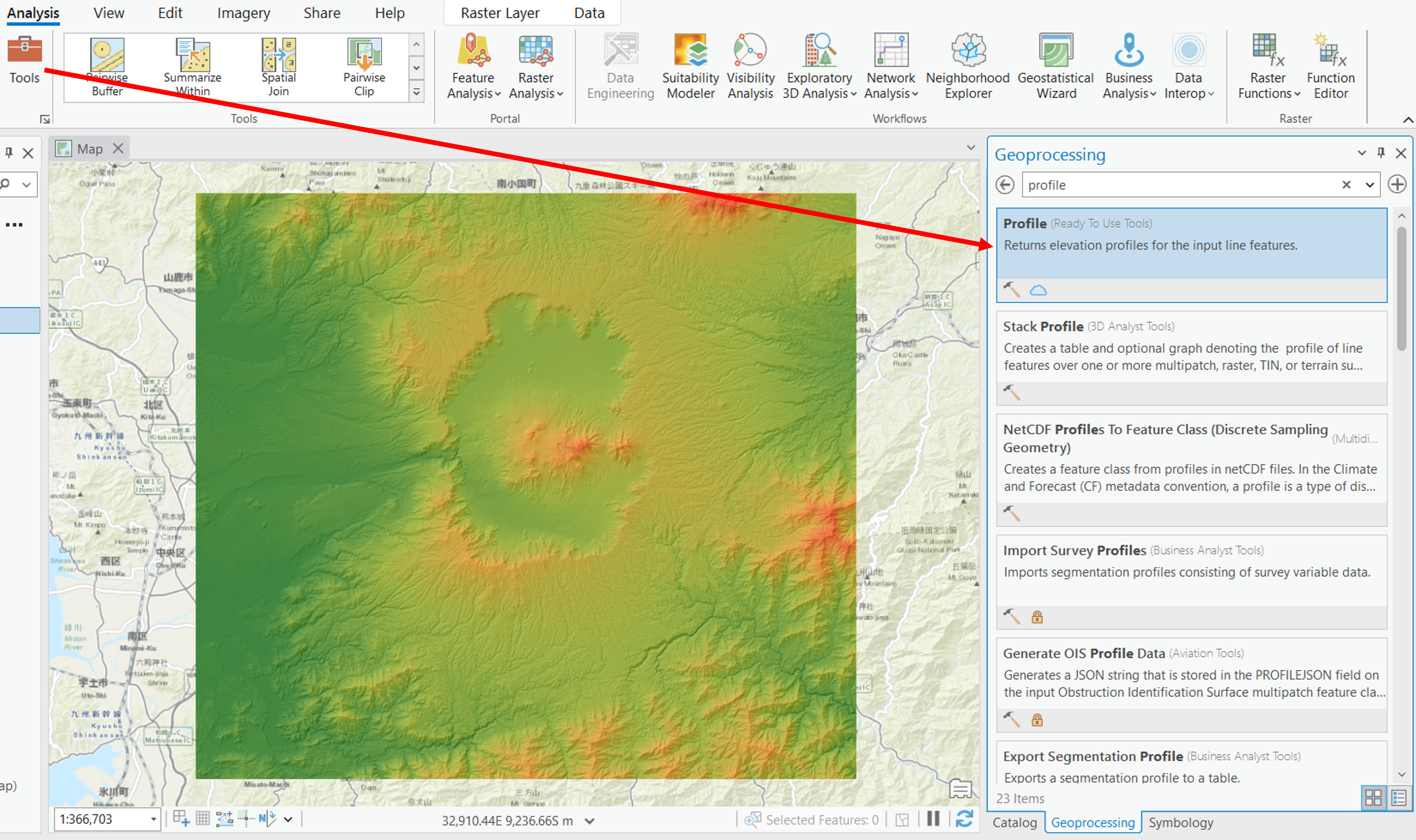The width and height of the screenshot is (1416, 840).
Task: Go back in the Geoprocessing pane
Action: click(1005, 185)
